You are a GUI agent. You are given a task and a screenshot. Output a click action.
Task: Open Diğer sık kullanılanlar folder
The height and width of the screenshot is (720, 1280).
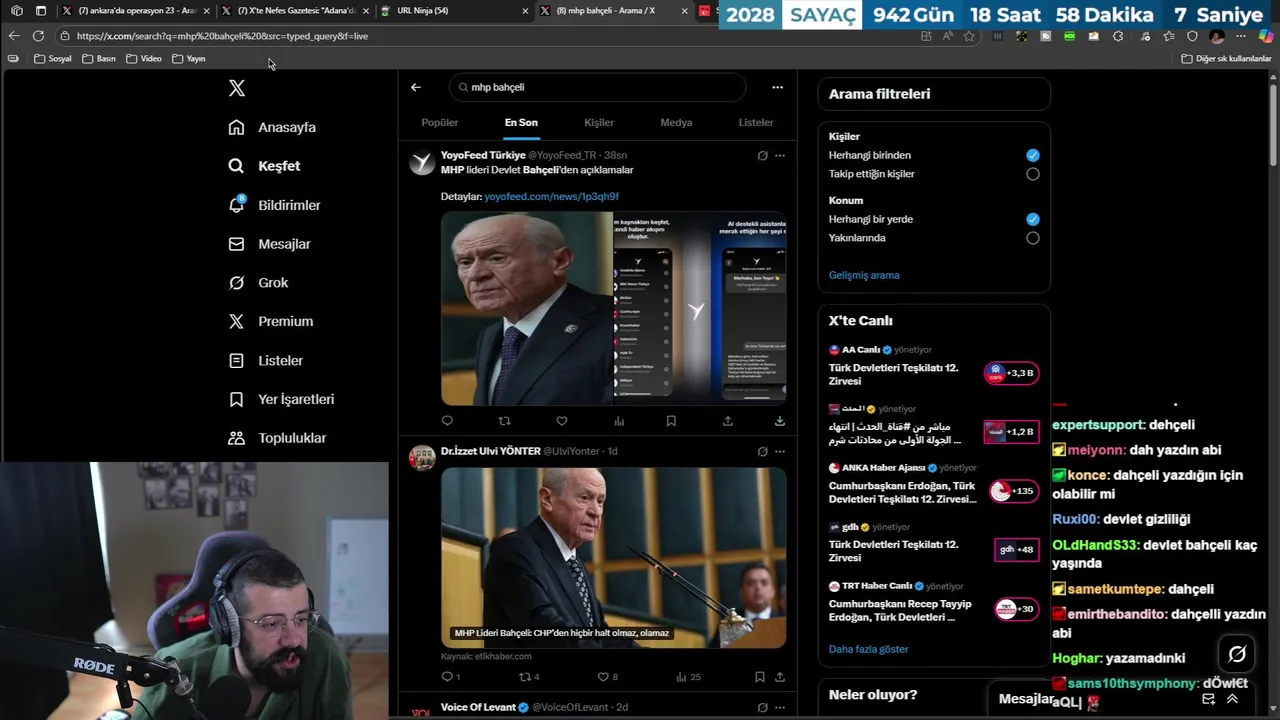[x=1226, y=59]
